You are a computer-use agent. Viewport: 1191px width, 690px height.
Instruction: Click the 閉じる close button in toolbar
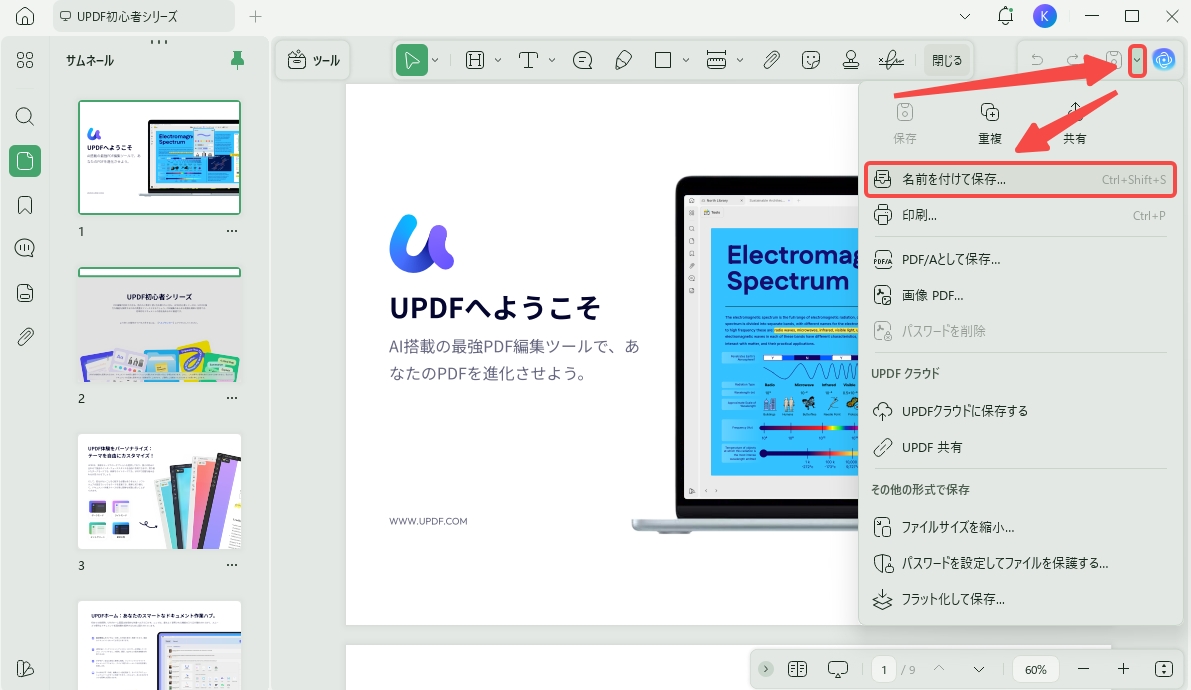[946, 60]
